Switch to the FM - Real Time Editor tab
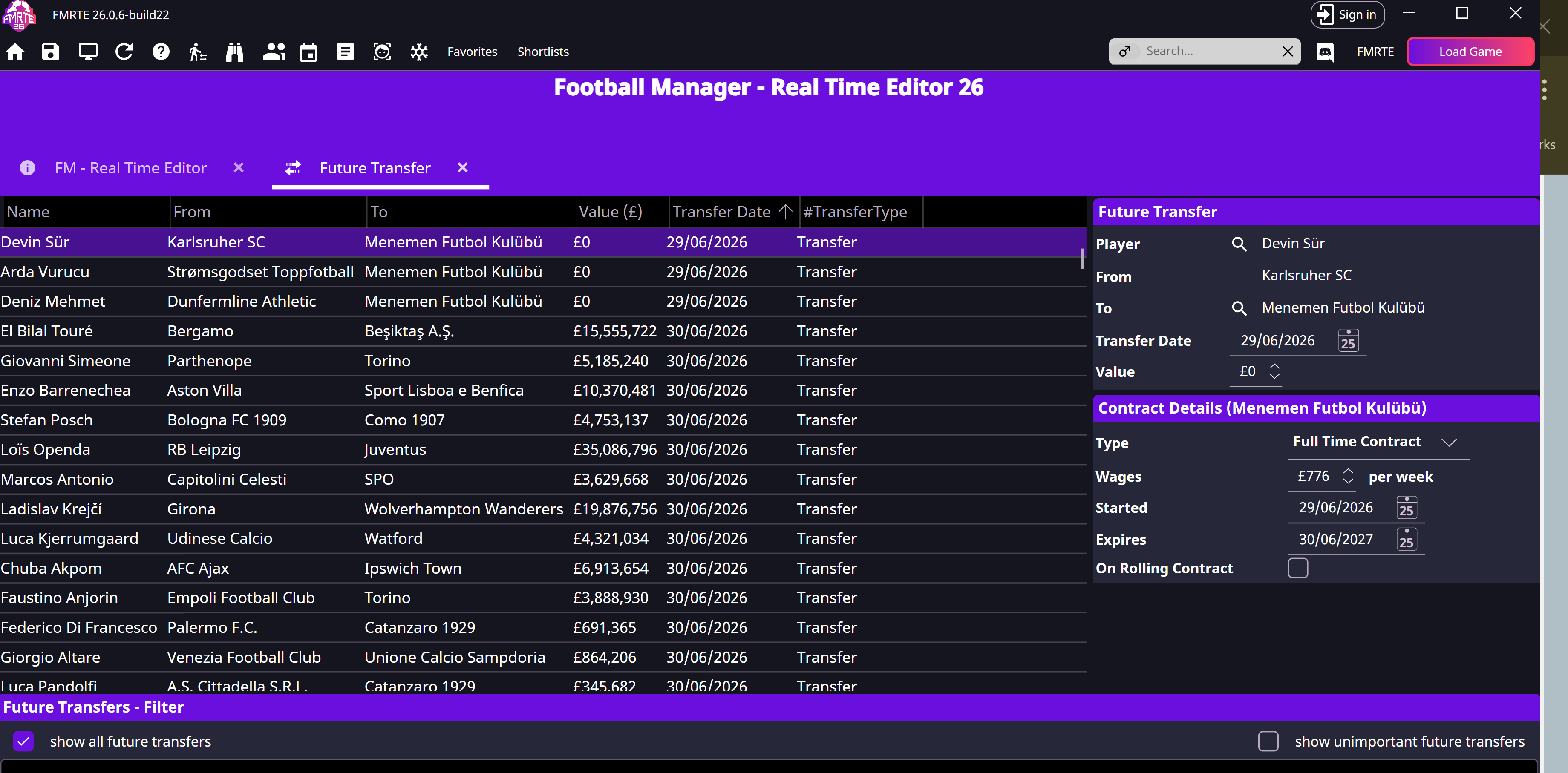Viewport: 1568px width, 773px height. coord(130,168)
